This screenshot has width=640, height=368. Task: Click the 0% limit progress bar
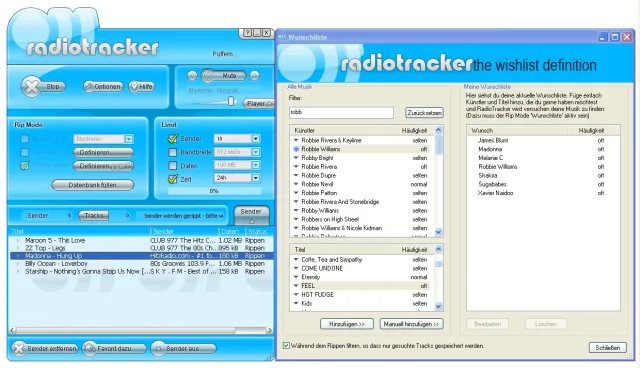tap(214, 191)
